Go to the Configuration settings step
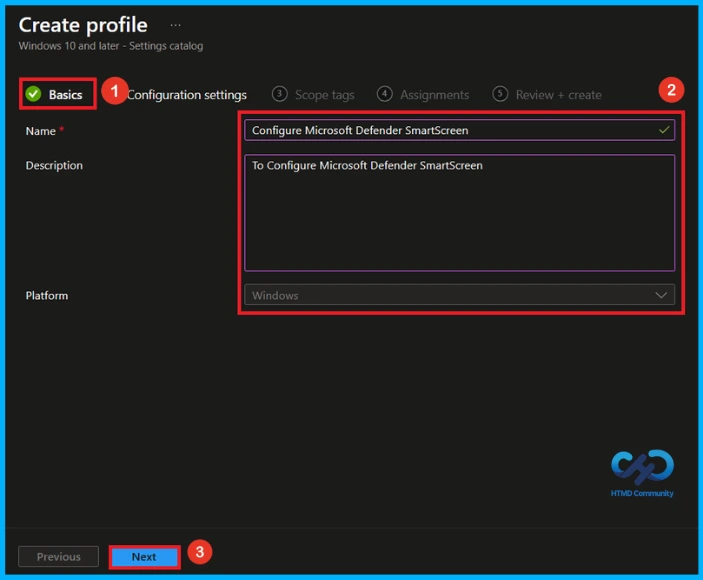 (187, 95)
